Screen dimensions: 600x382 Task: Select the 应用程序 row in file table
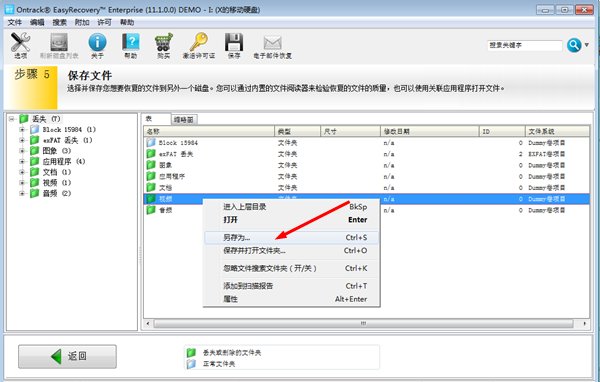coord(367,176)
